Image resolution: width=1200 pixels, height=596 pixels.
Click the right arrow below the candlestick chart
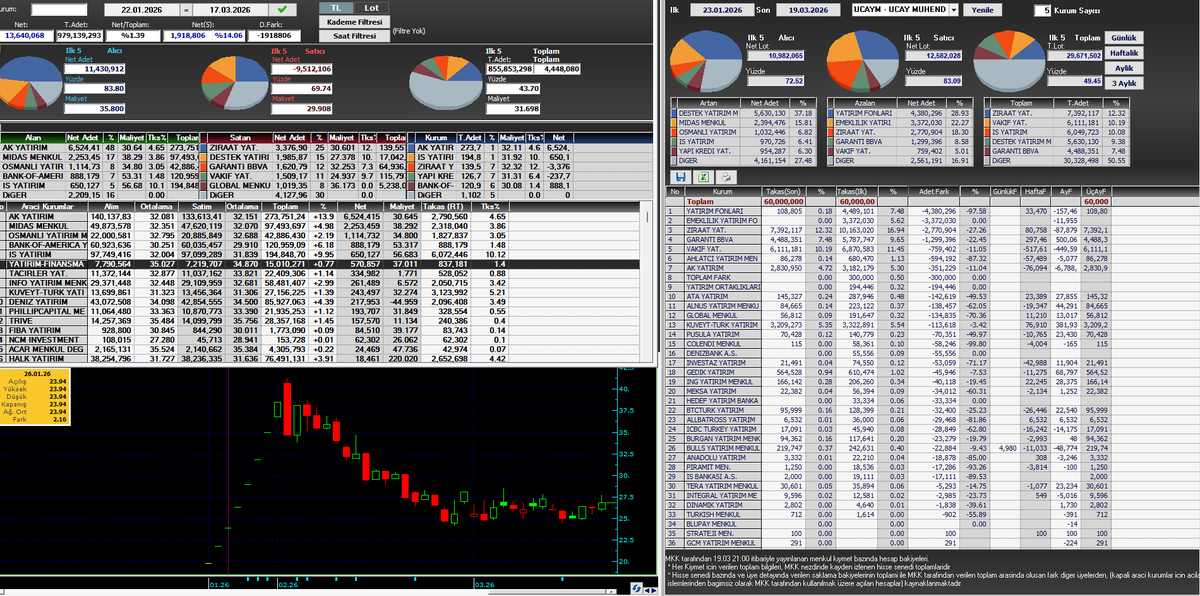coord(654,590)
